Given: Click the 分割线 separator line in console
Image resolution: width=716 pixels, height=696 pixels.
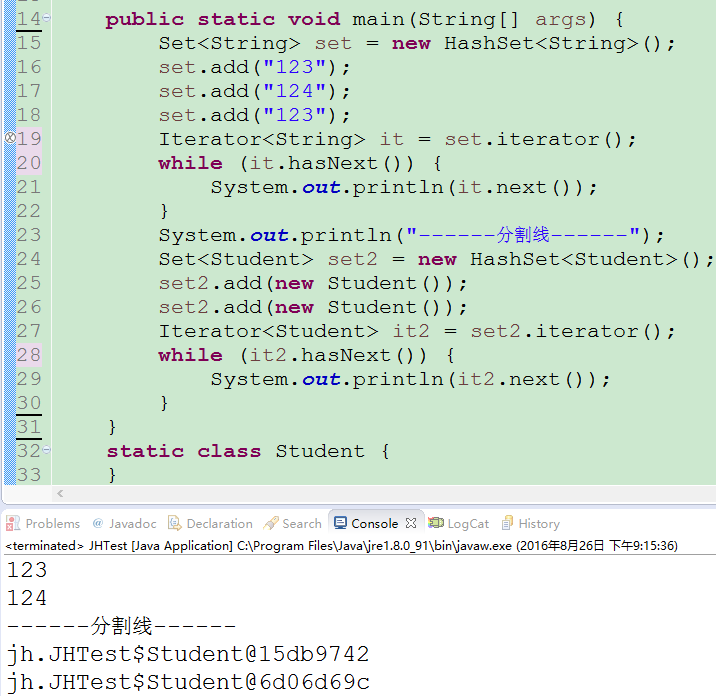Looking at the screenshot, I should [x=121, y=626].
